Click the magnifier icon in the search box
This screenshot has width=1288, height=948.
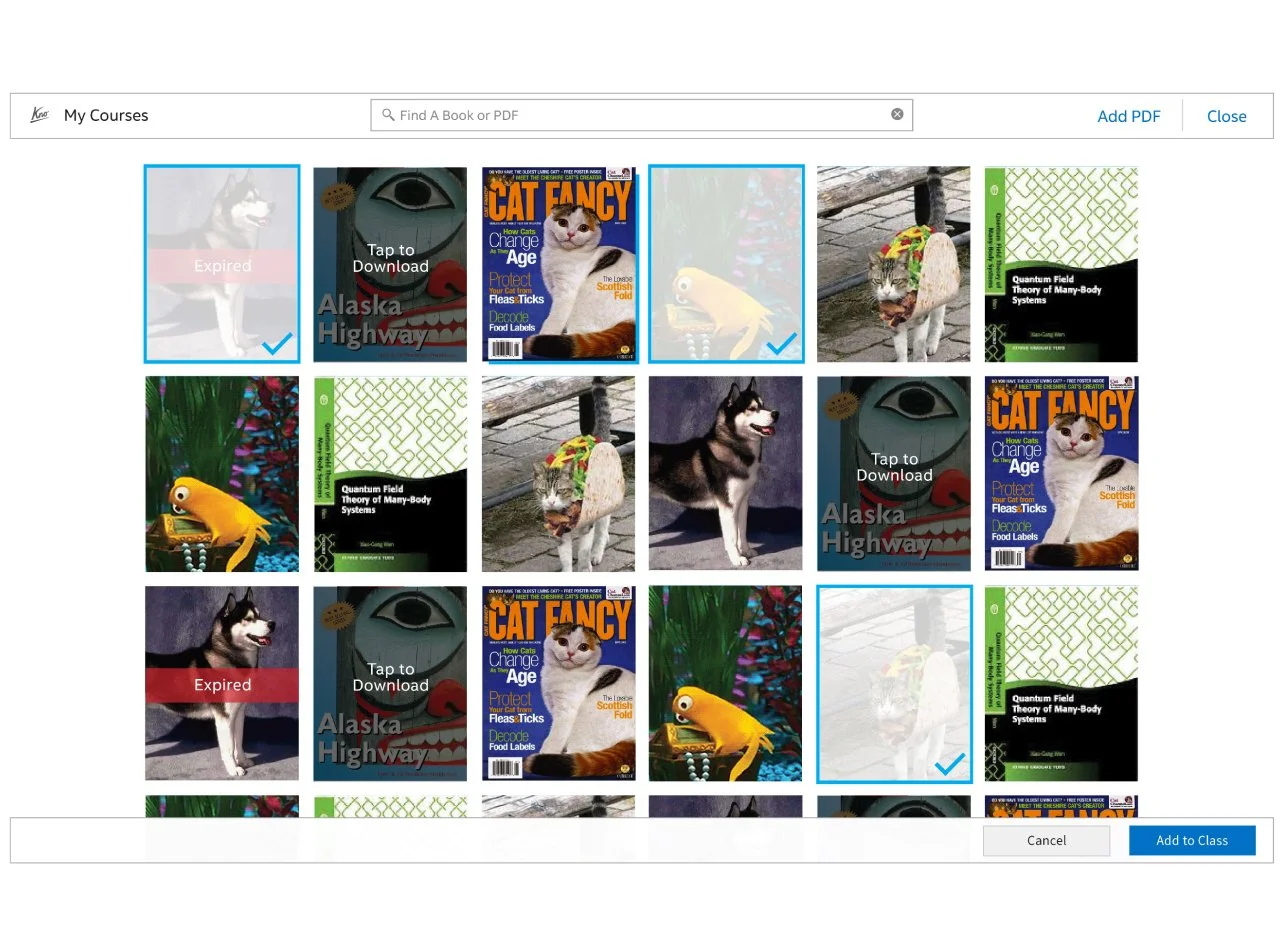388,115
